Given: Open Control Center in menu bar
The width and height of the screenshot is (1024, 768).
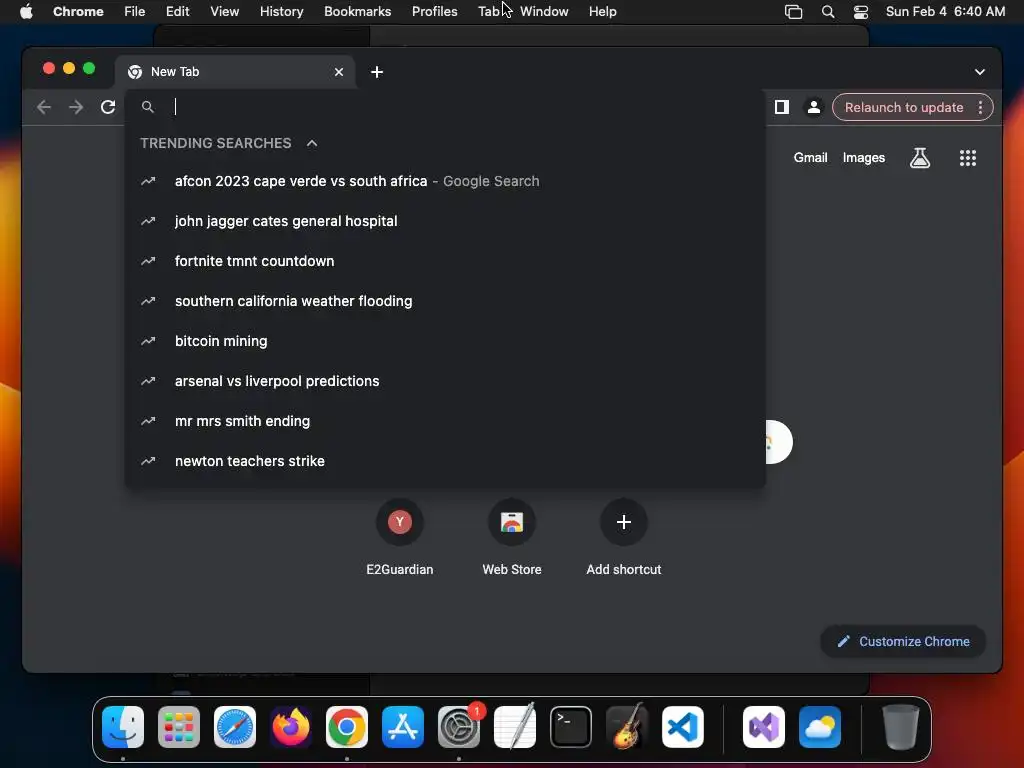Looking at the screenshot, I should [861, 12].
